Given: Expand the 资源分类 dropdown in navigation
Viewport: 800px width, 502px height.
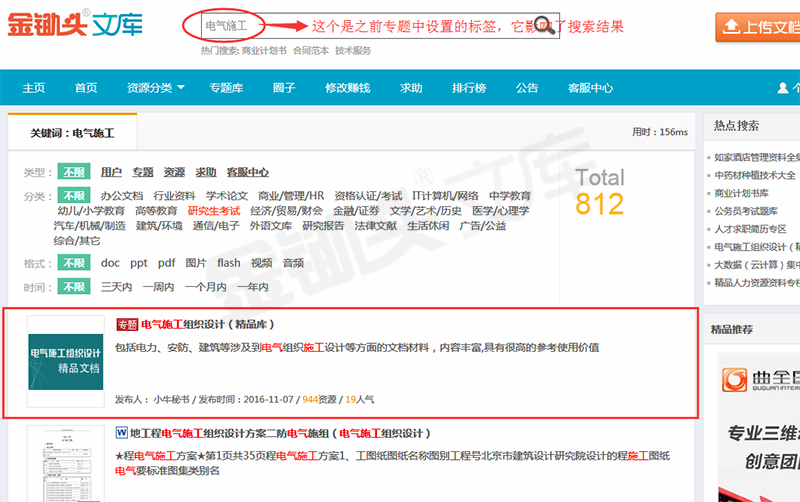Looking at the screenshot, I should click(155, 88).
